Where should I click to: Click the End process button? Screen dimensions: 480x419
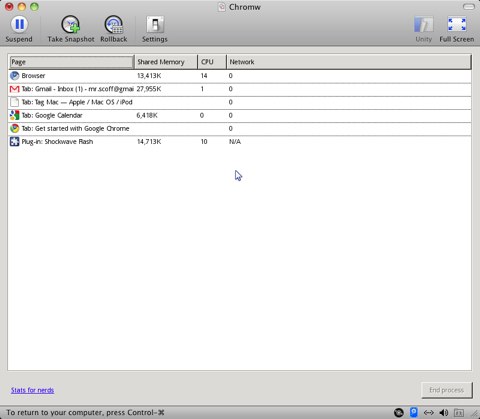click(x=447, y=390)
